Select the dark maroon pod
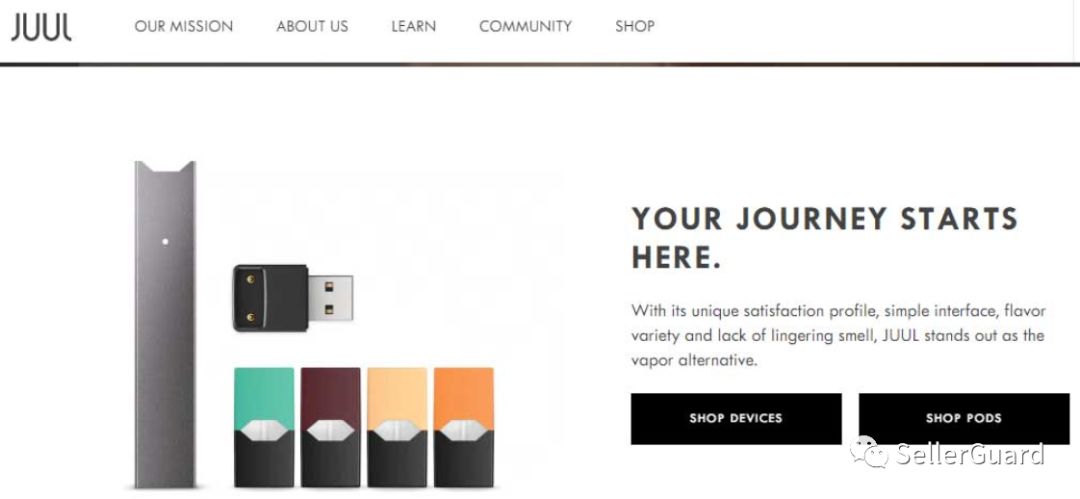 click(331, 427)
